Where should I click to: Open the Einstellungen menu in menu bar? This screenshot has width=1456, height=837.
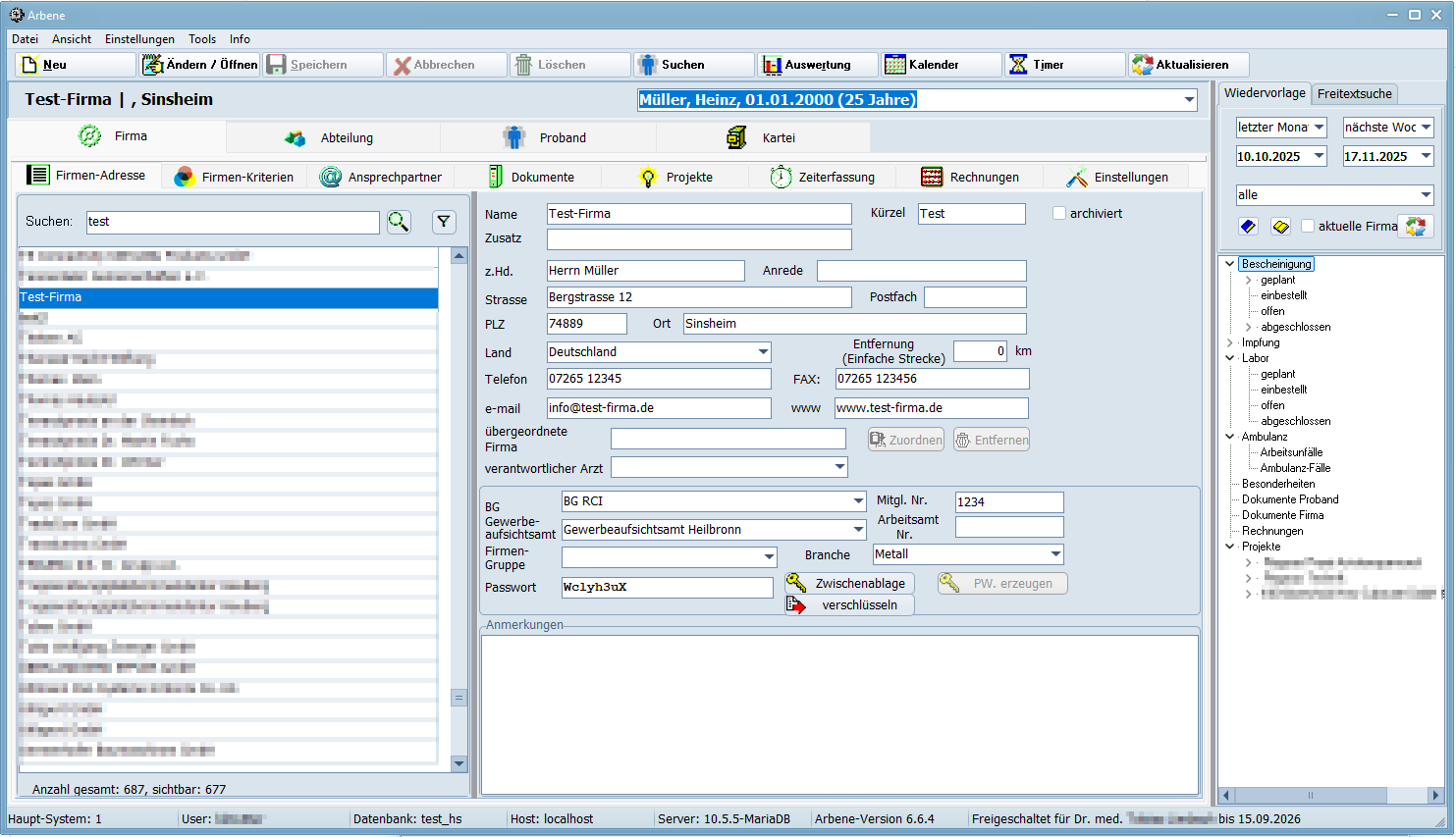pos(139,39)
